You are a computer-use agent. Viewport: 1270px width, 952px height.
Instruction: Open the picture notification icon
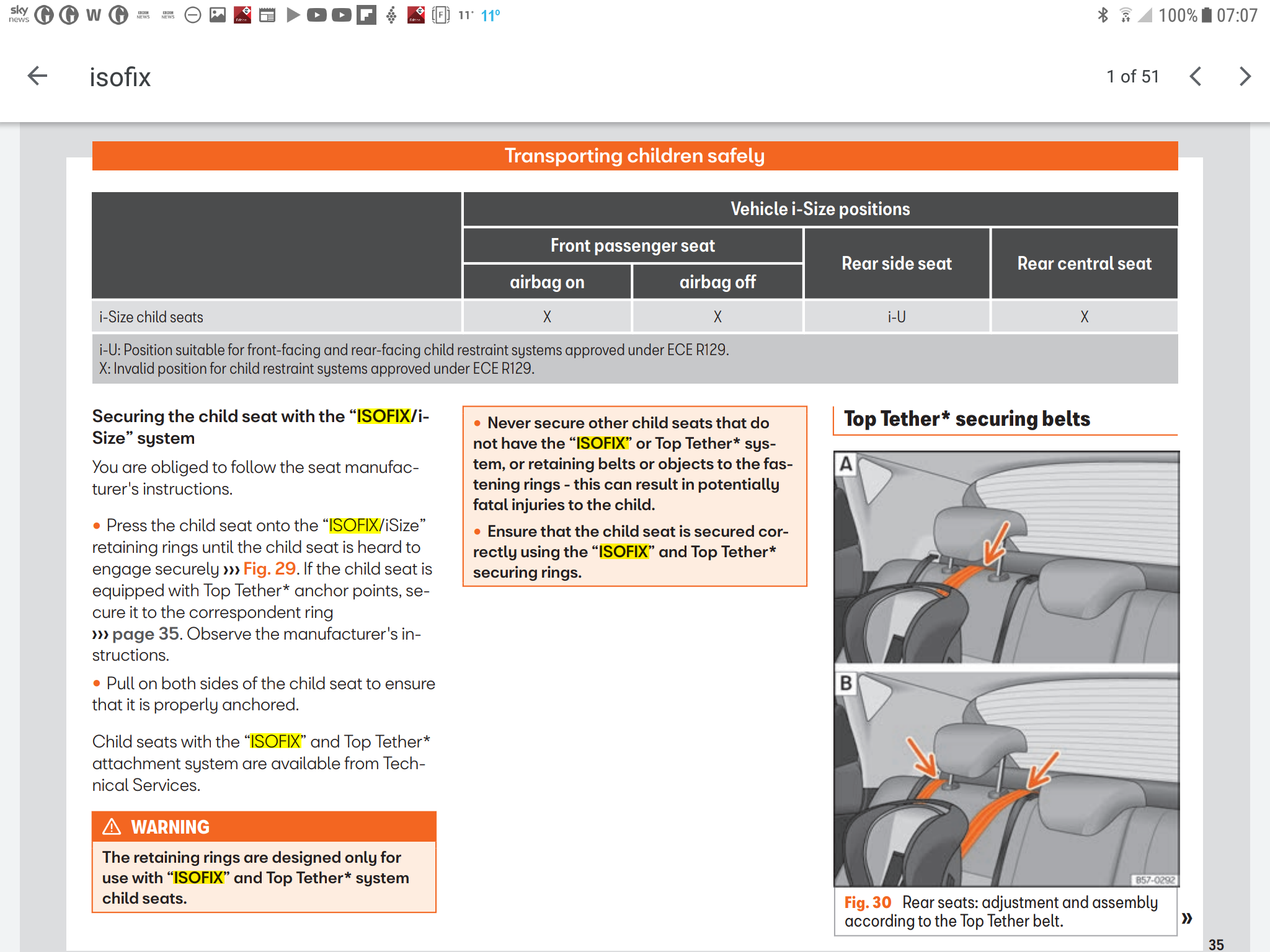click(218, 15)
